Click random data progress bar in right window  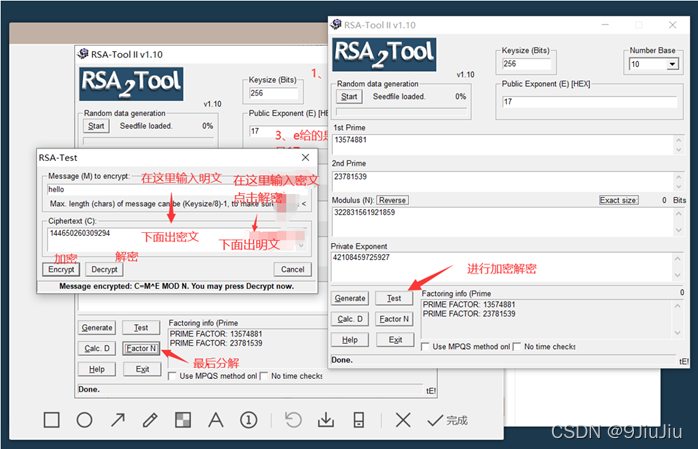coord(401,110)
